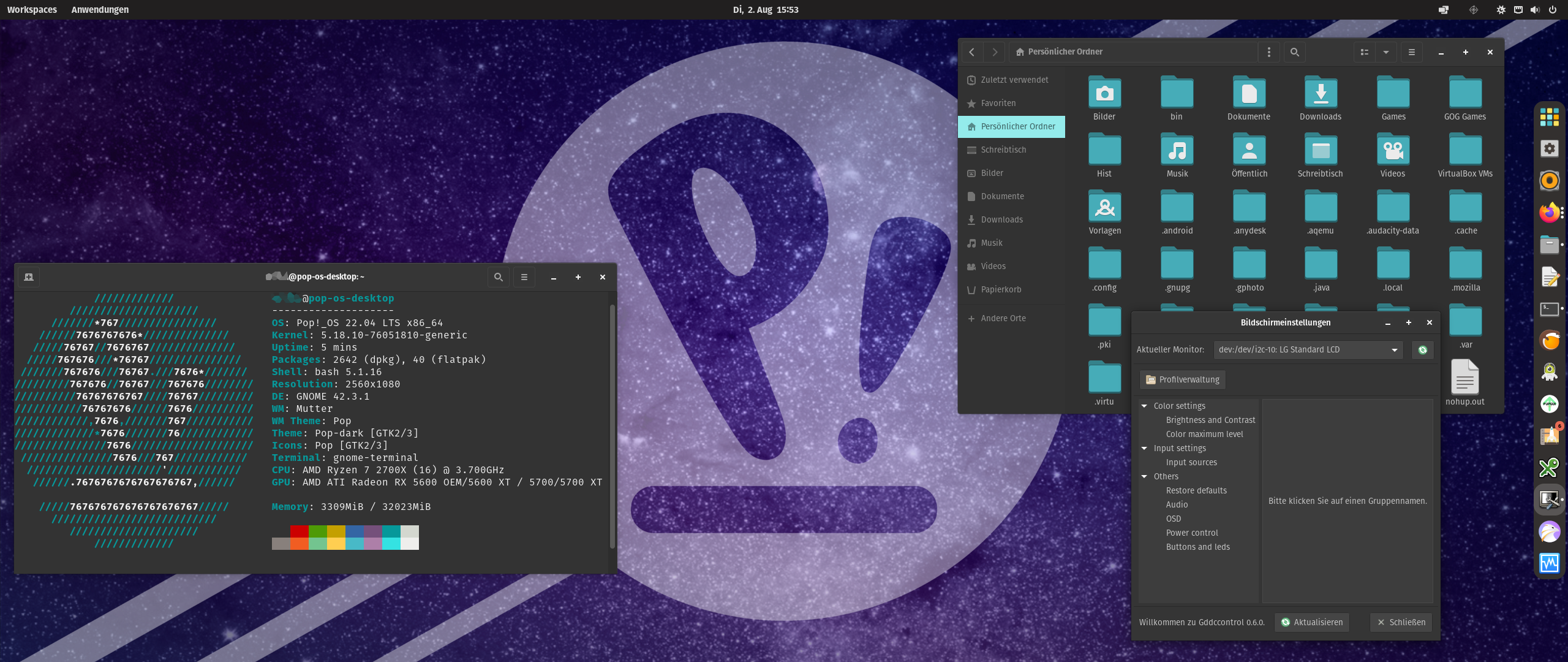Image resolution: width=1568 pixels, height=662 pixels.
Task: Open the file manager three-dot options menu
Action: point(1269,52)
